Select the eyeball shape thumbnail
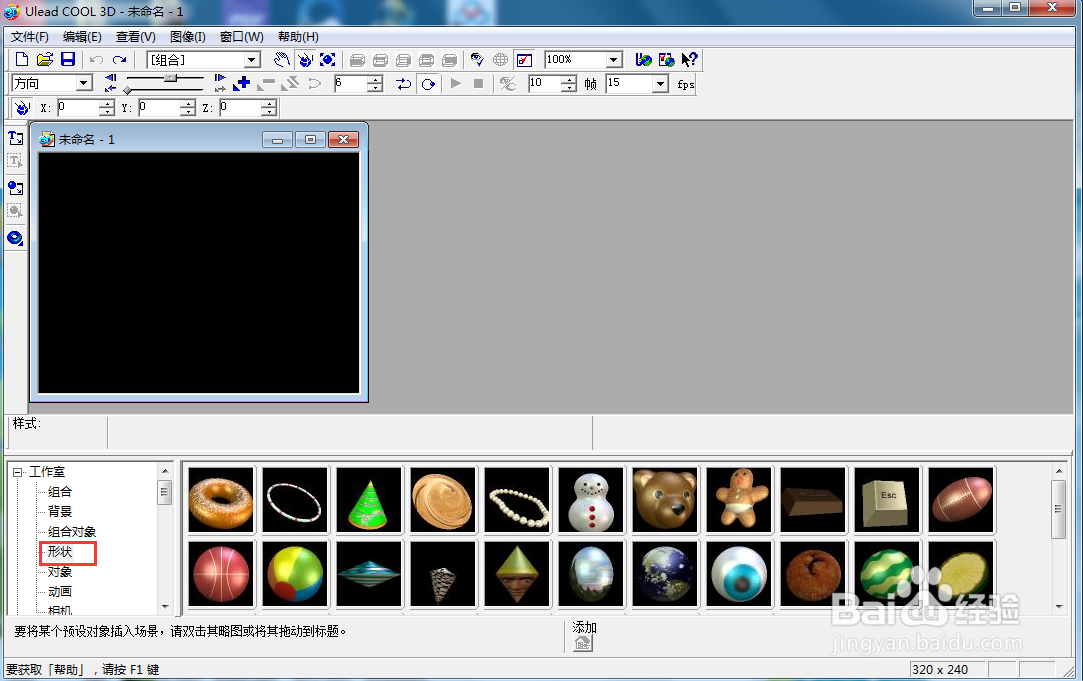The image size is (1083, 681). (x=739, y=574)
